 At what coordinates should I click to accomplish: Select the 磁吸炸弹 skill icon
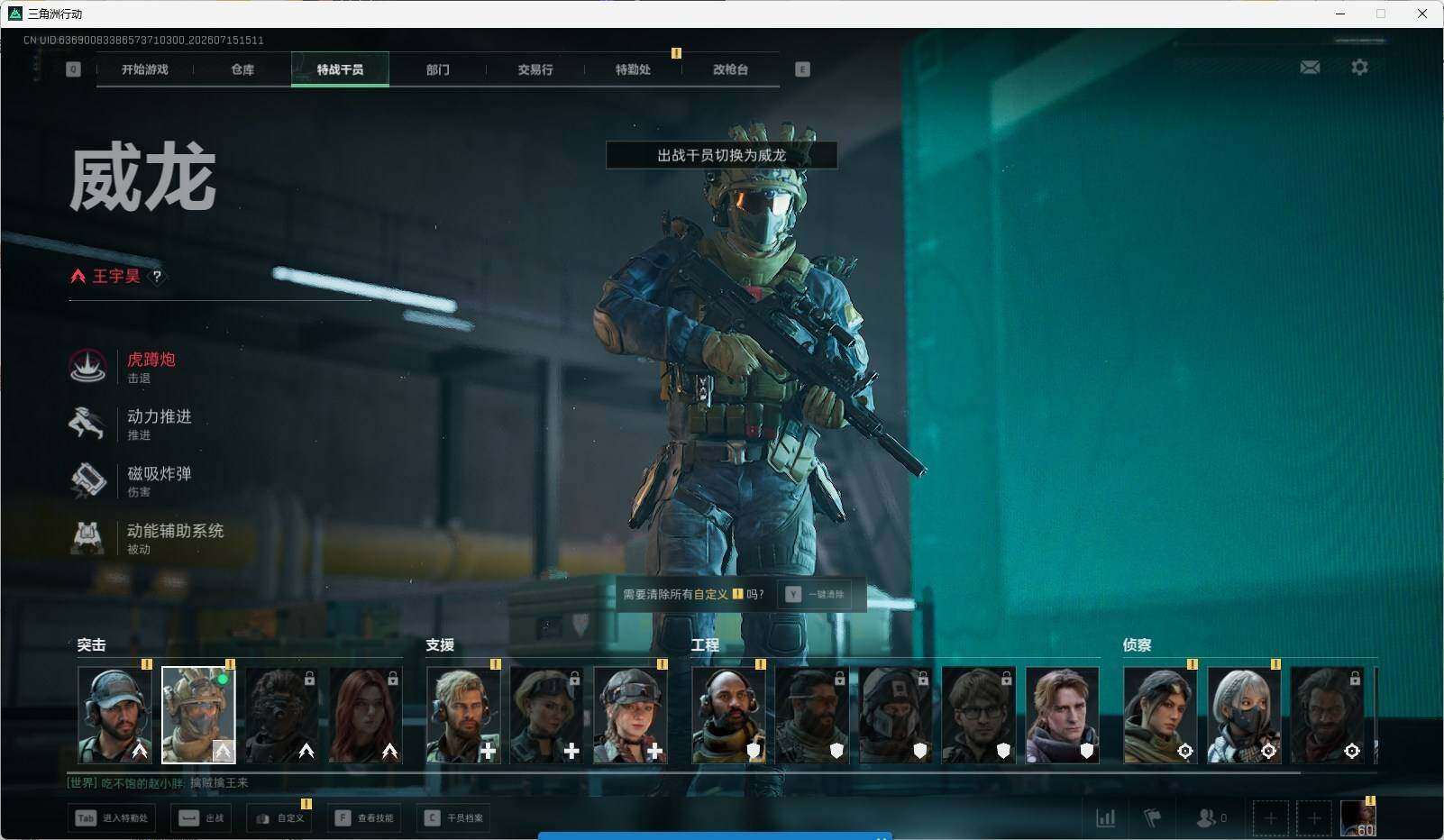pos(87,479)
